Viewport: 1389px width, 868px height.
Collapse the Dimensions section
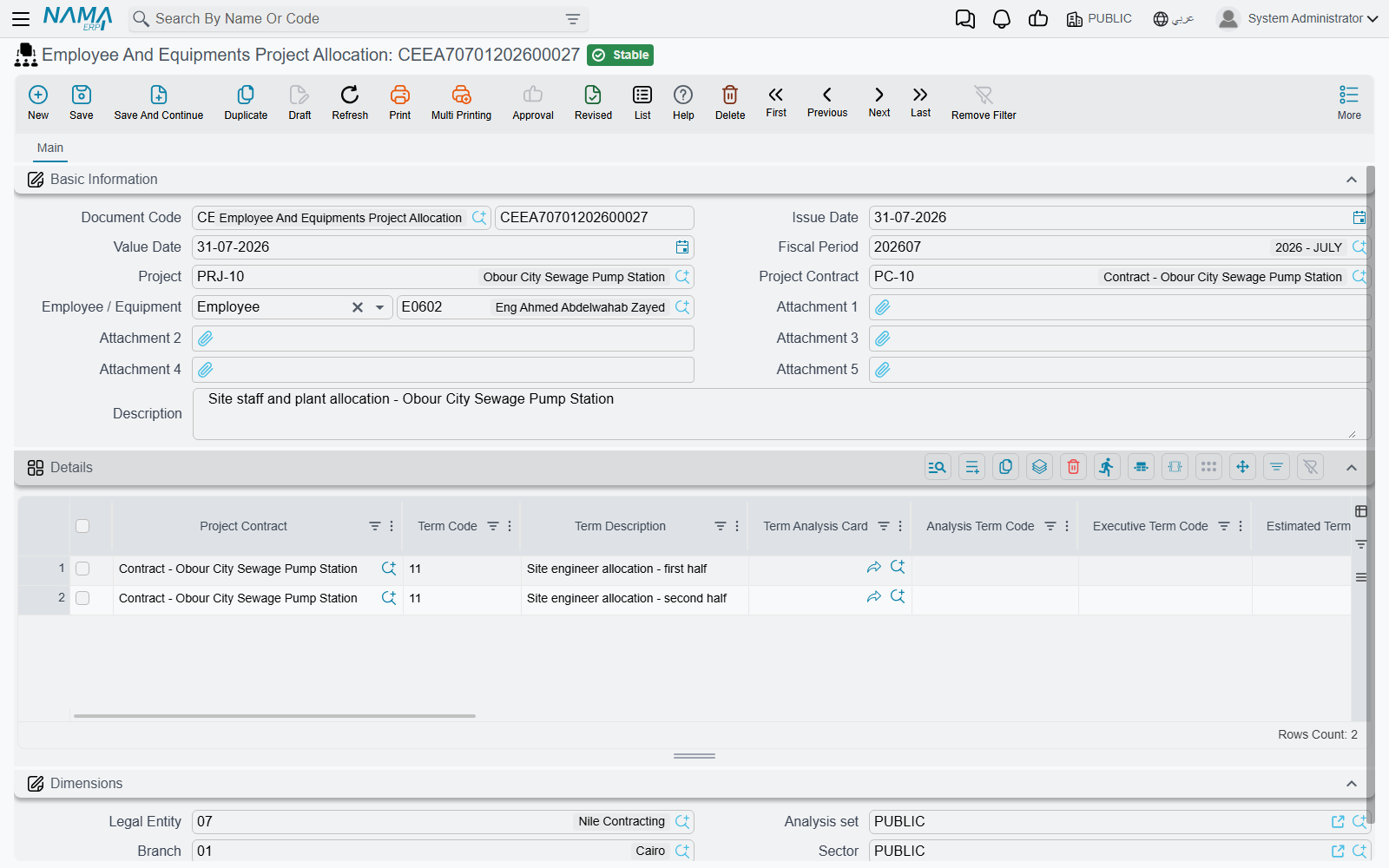(x=1352, y=784)
